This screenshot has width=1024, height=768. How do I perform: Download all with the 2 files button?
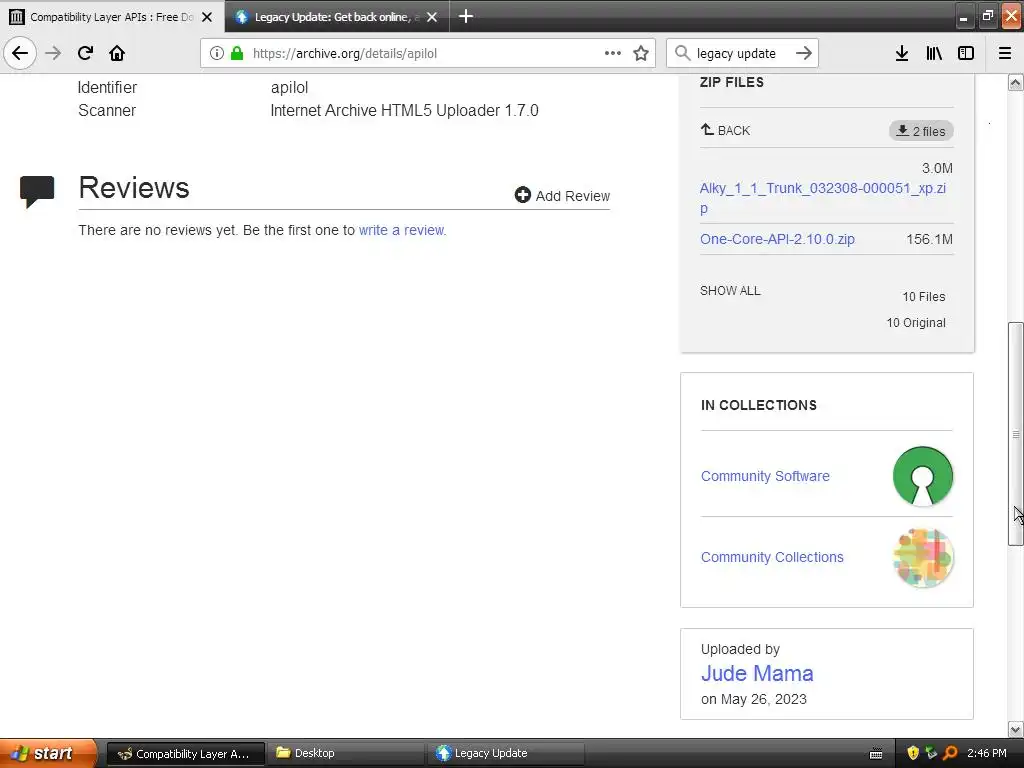[x=921, y=131]
